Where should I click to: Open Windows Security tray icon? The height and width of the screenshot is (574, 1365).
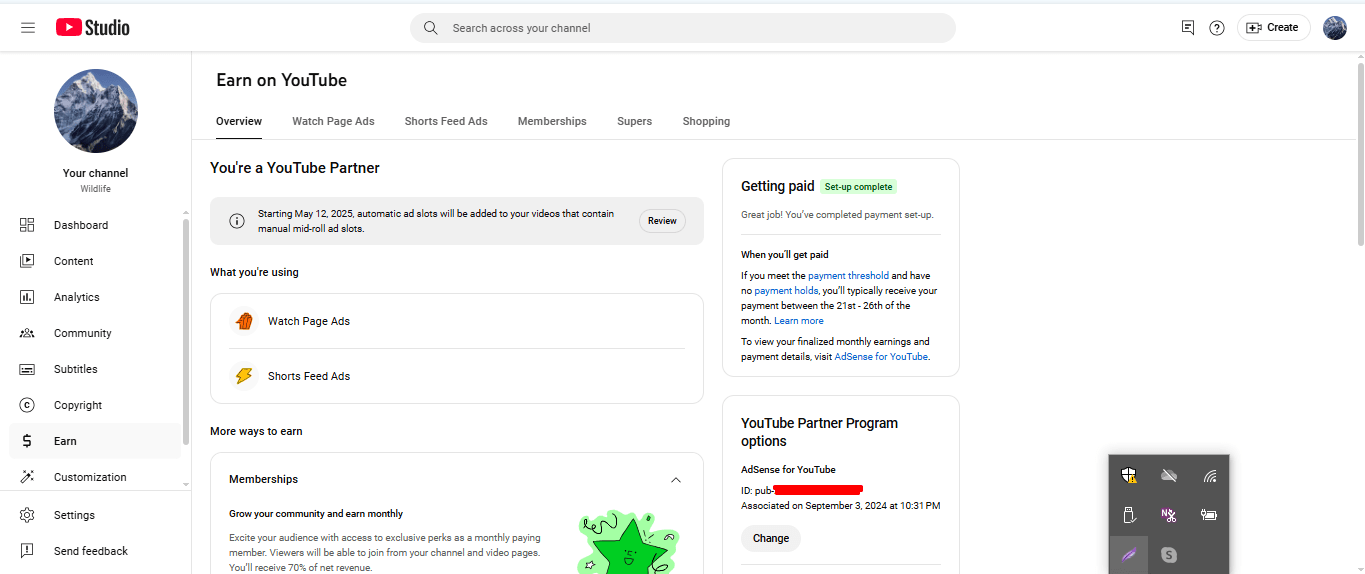[x=1129, y=475]
